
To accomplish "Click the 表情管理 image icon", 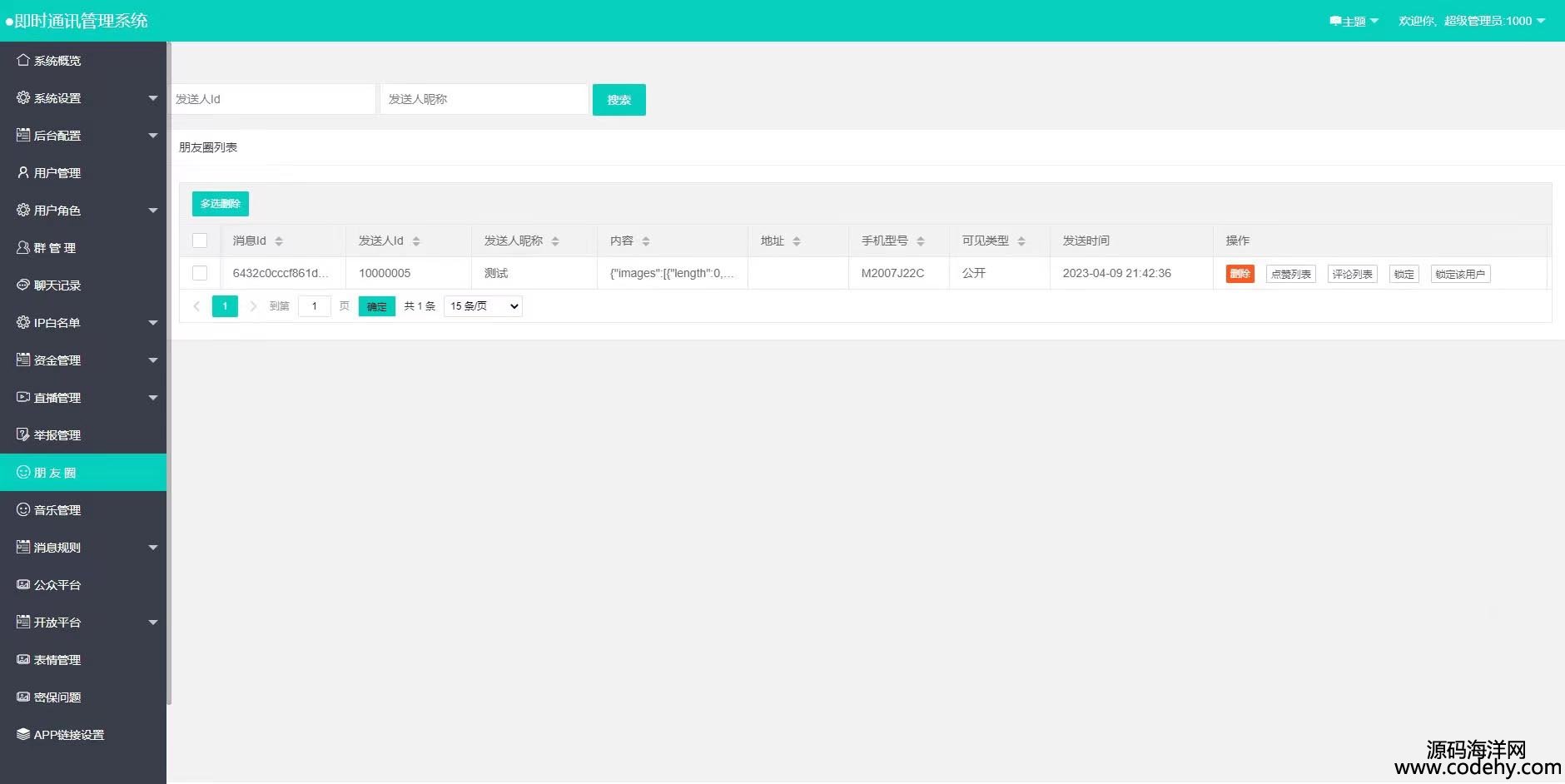I will point(23,659).
